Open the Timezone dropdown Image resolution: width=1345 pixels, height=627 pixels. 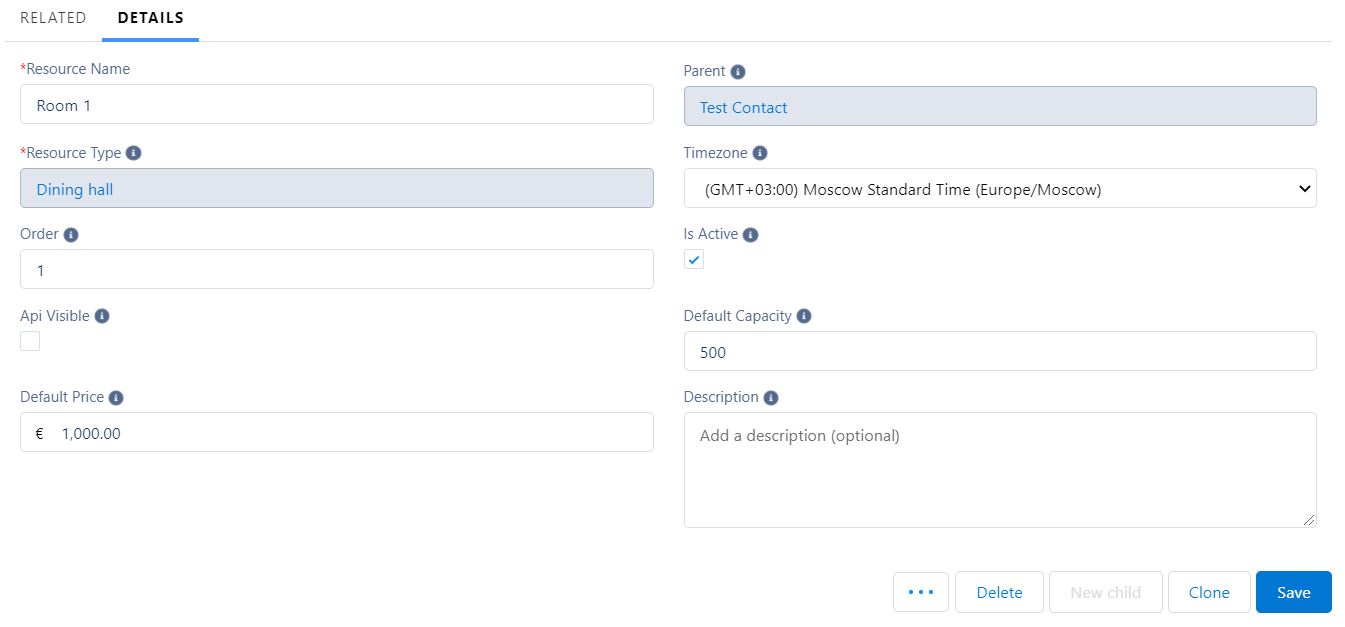tap(1000, 189)
